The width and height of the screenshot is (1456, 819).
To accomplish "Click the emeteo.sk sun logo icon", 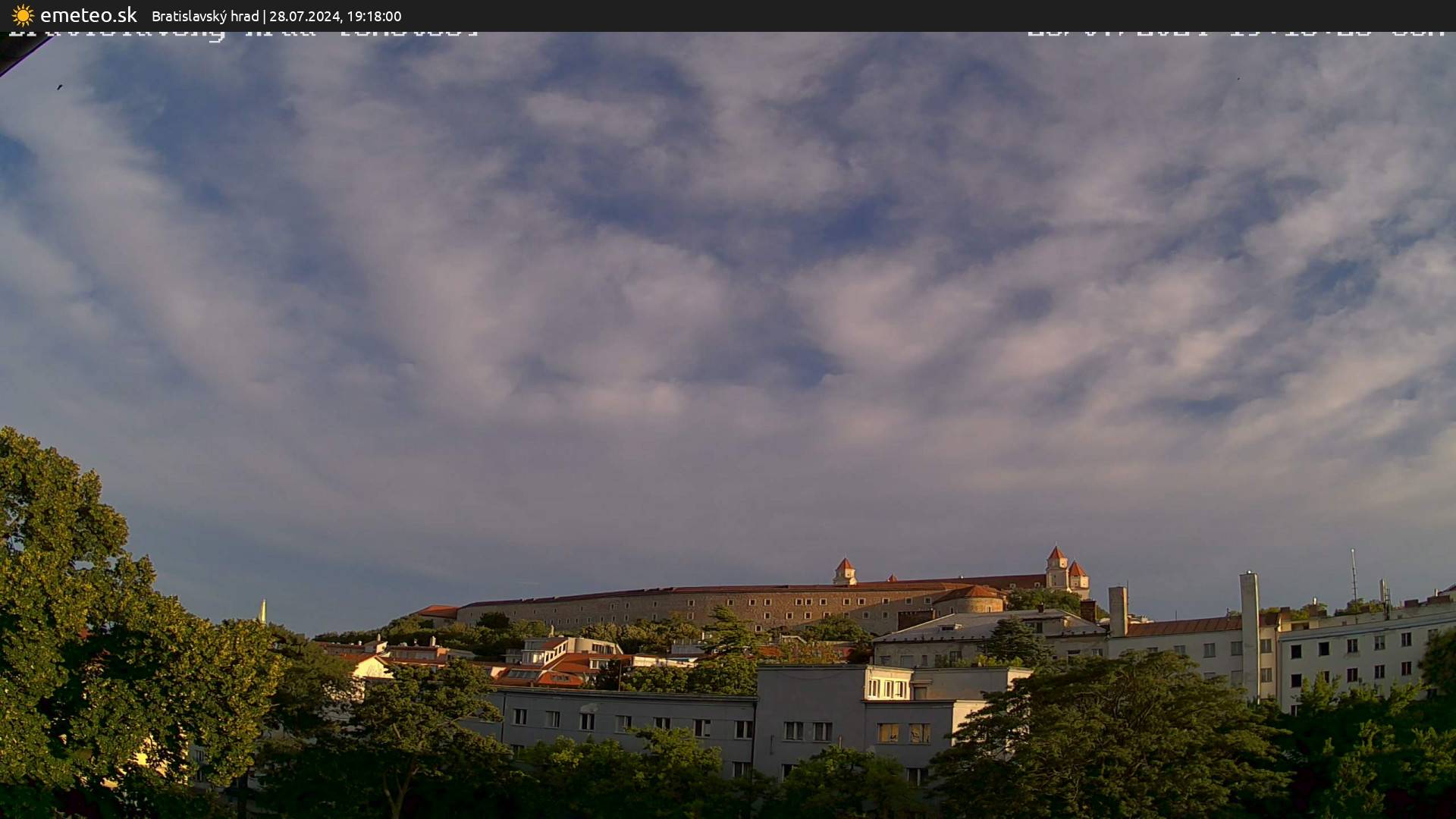I will click(x=23, y=15).
